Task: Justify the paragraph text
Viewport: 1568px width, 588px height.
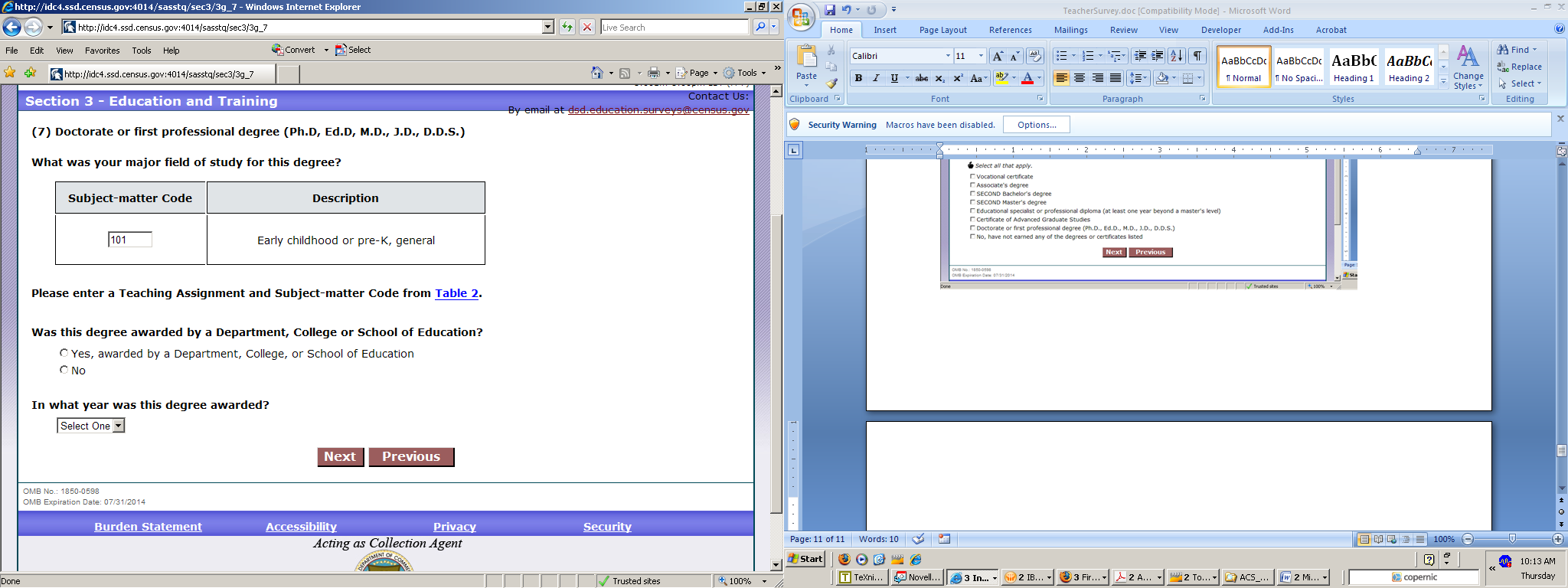Action: tap(1116, 78)
